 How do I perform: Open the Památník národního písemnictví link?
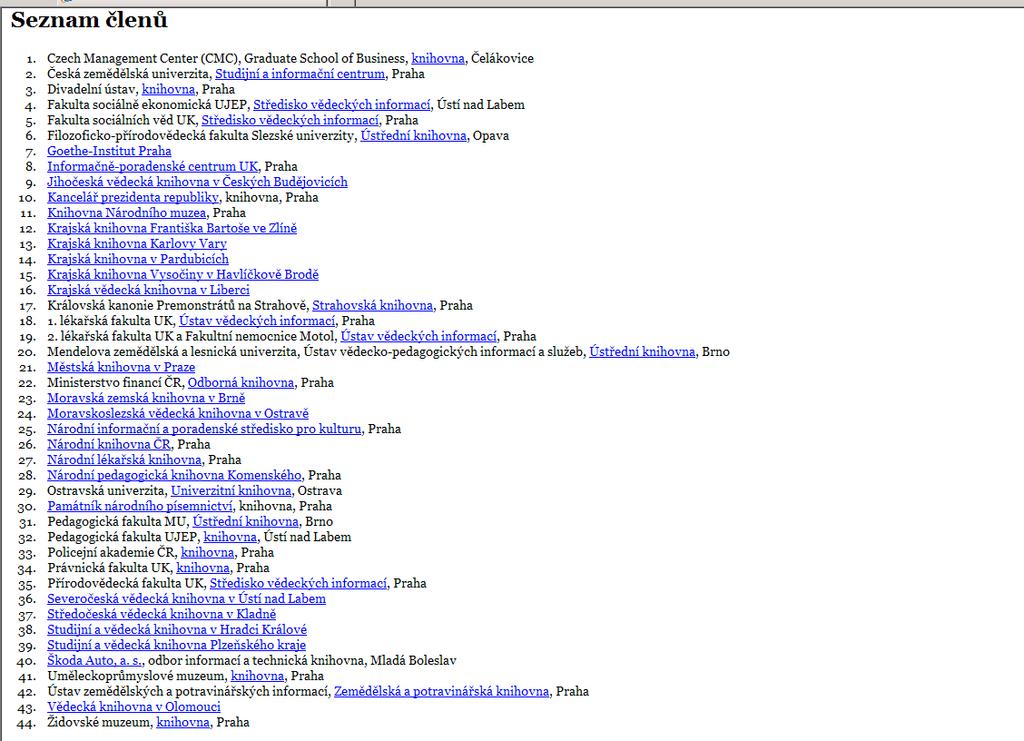(140, 507)
